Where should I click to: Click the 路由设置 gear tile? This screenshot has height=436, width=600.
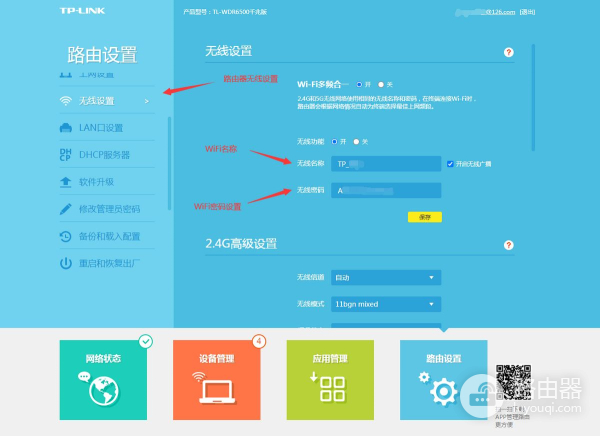pyautogui.click(x=443, y=380)
